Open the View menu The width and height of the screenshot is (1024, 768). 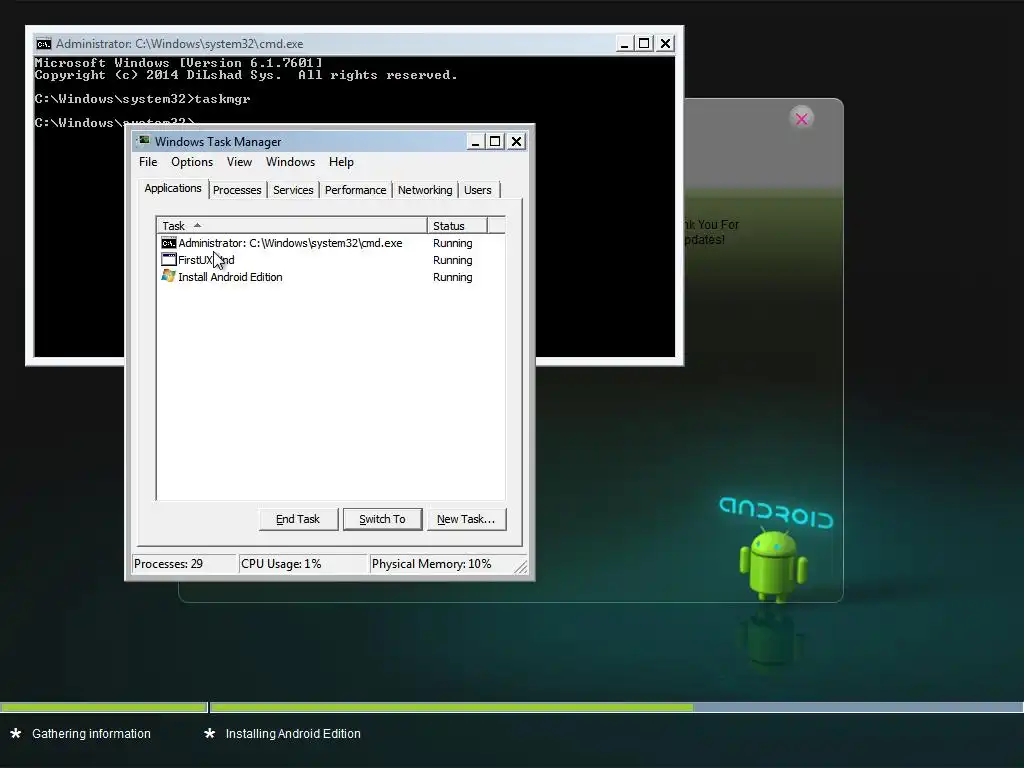(239, 162)
